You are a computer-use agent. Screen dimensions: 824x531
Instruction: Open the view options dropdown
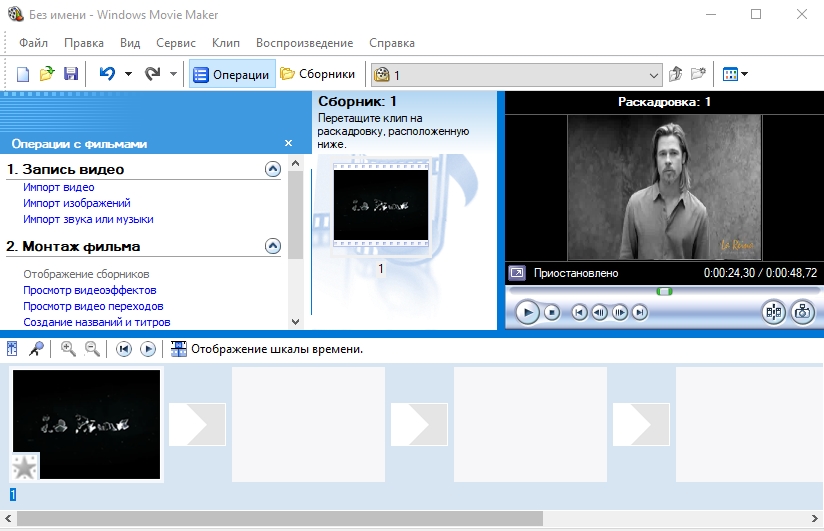click(x=735, y=74)
